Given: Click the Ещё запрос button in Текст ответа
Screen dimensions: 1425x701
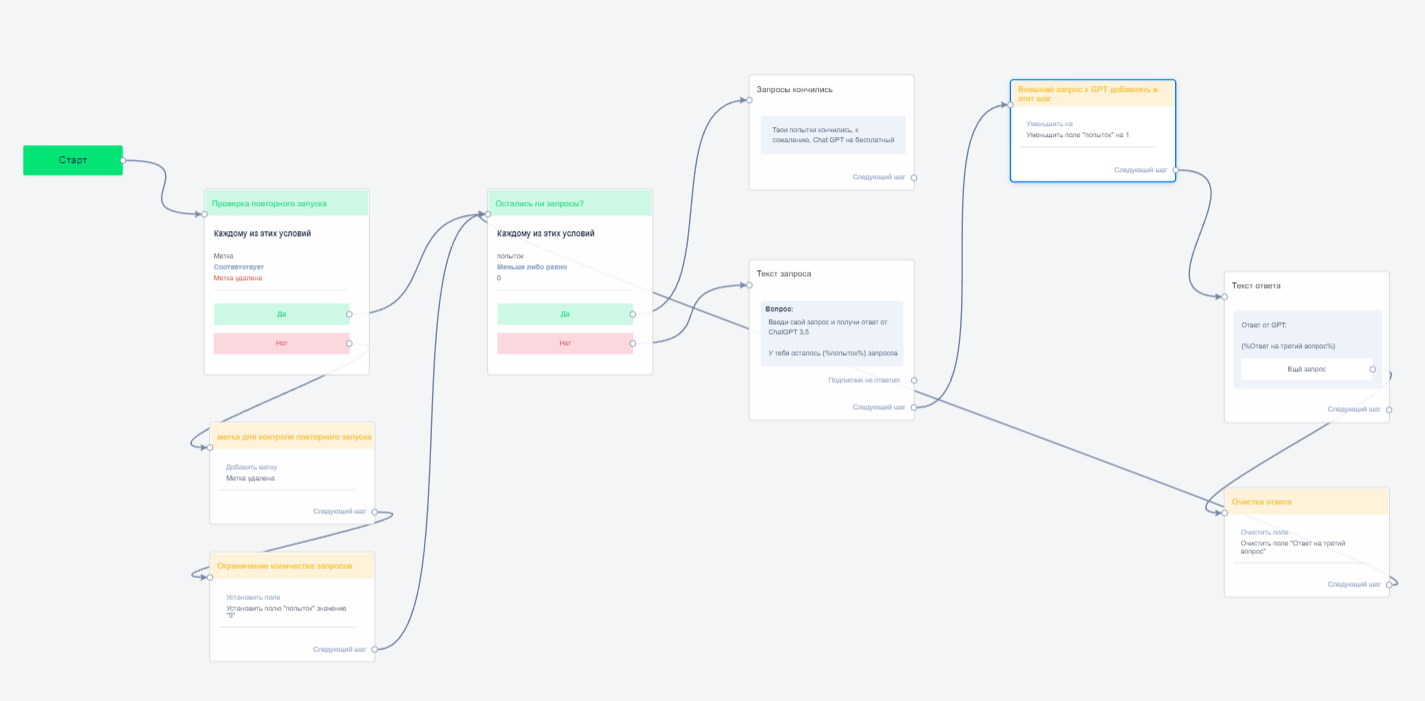Looking at the screenshot, I should pos(1306,369).
